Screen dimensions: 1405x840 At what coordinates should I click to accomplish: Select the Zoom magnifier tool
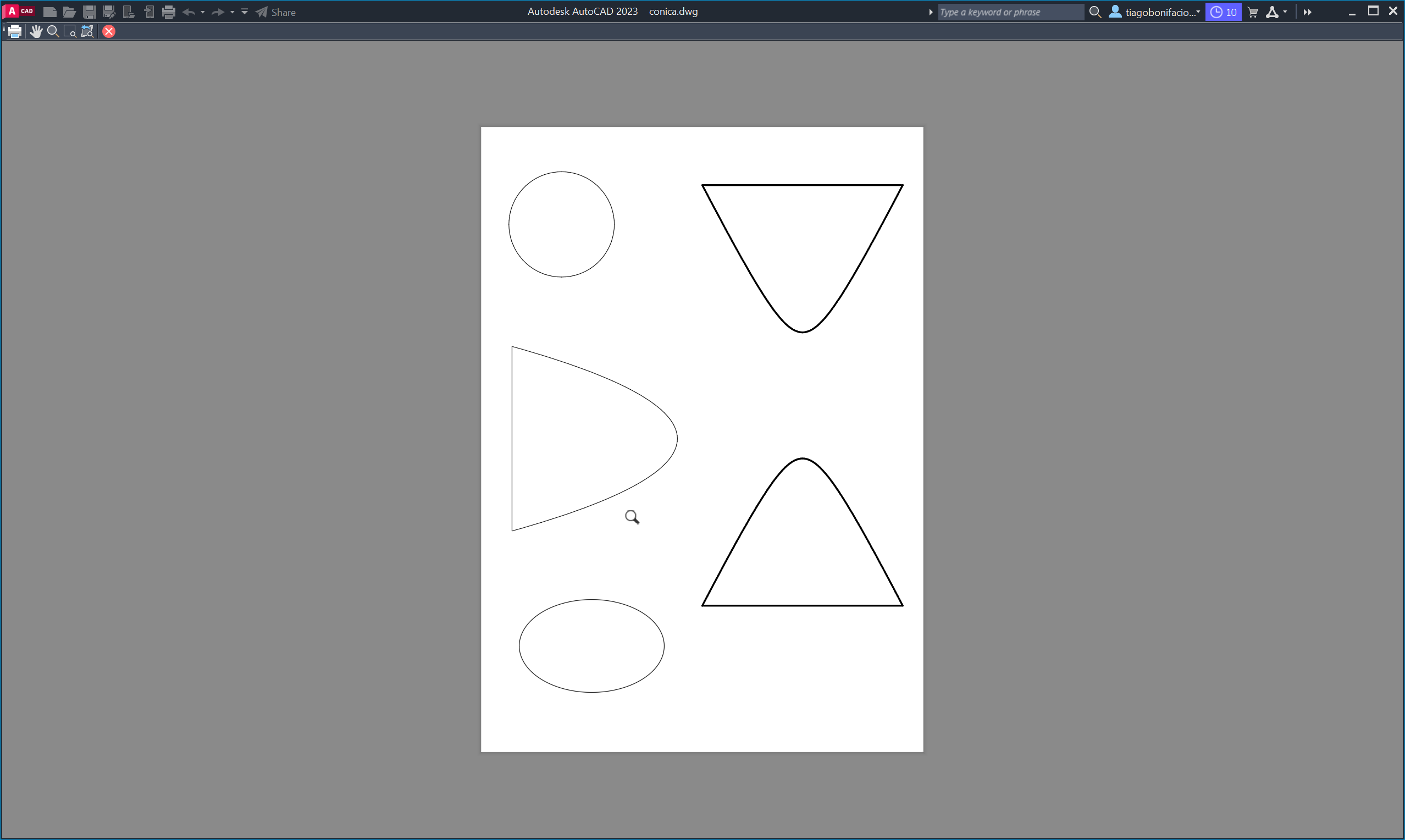[x=53, y=32]
